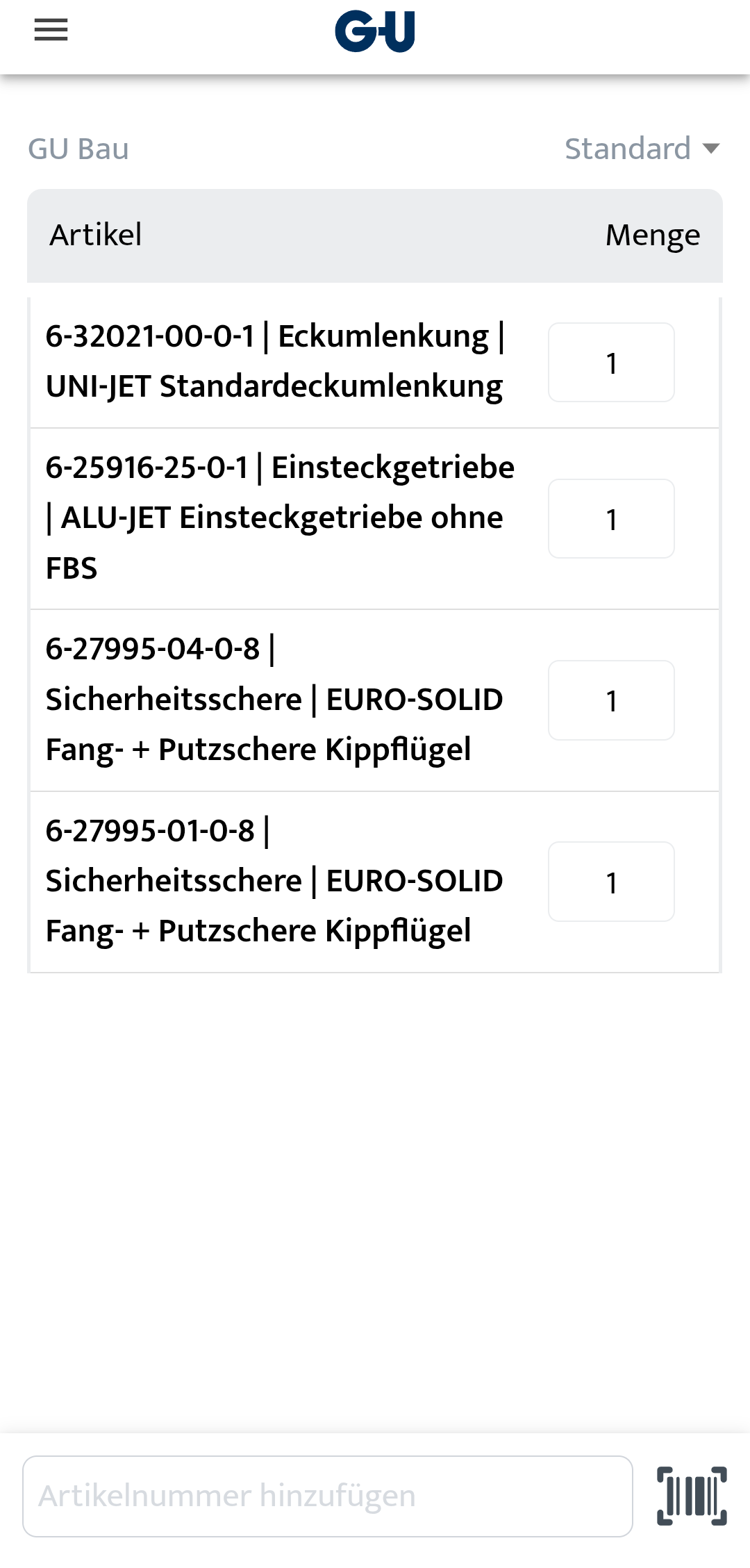750x1568 pixels.
Task: Open the hamburger navigation menu
Action: (x=51, y=30)
